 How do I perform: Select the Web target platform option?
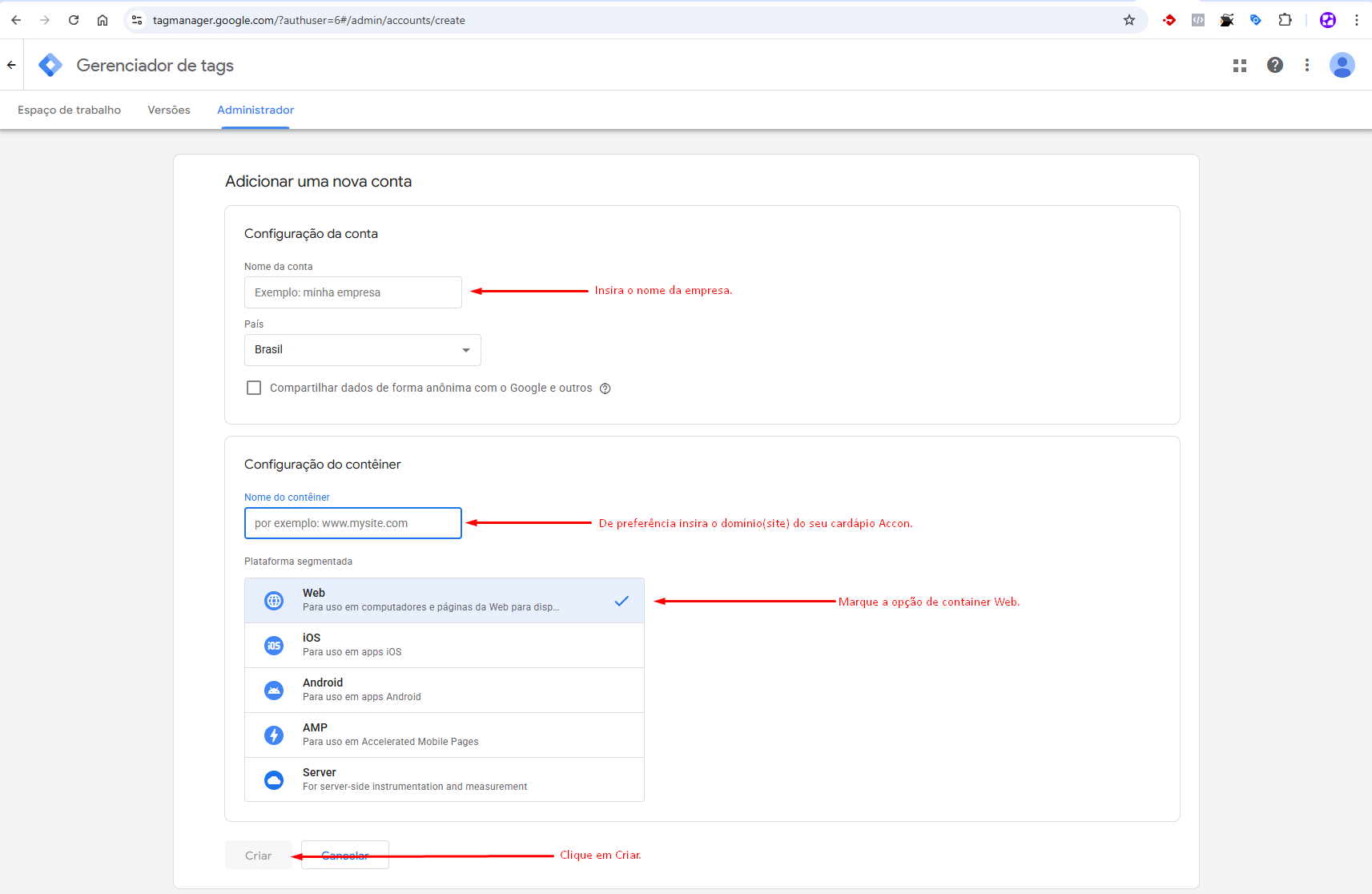[x=445, y=600]
